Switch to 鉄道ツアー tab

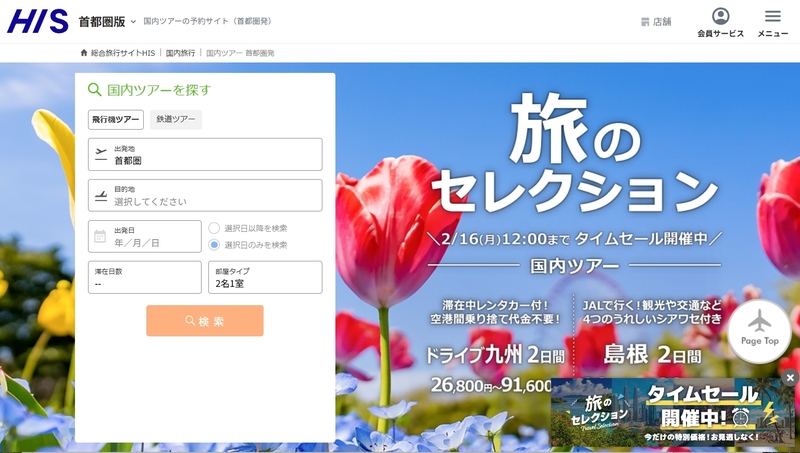[176, 120]
